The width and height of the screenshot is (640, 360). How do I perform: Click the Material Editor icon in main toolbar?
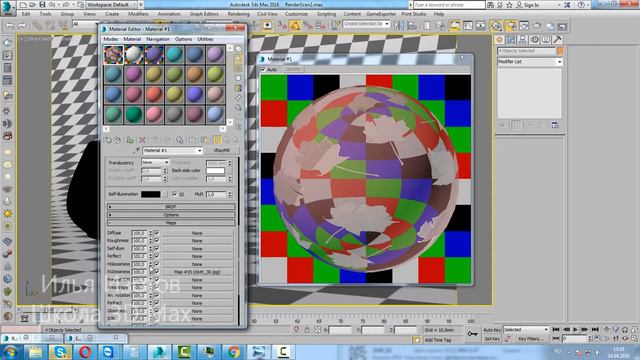(x=496, y=25)
